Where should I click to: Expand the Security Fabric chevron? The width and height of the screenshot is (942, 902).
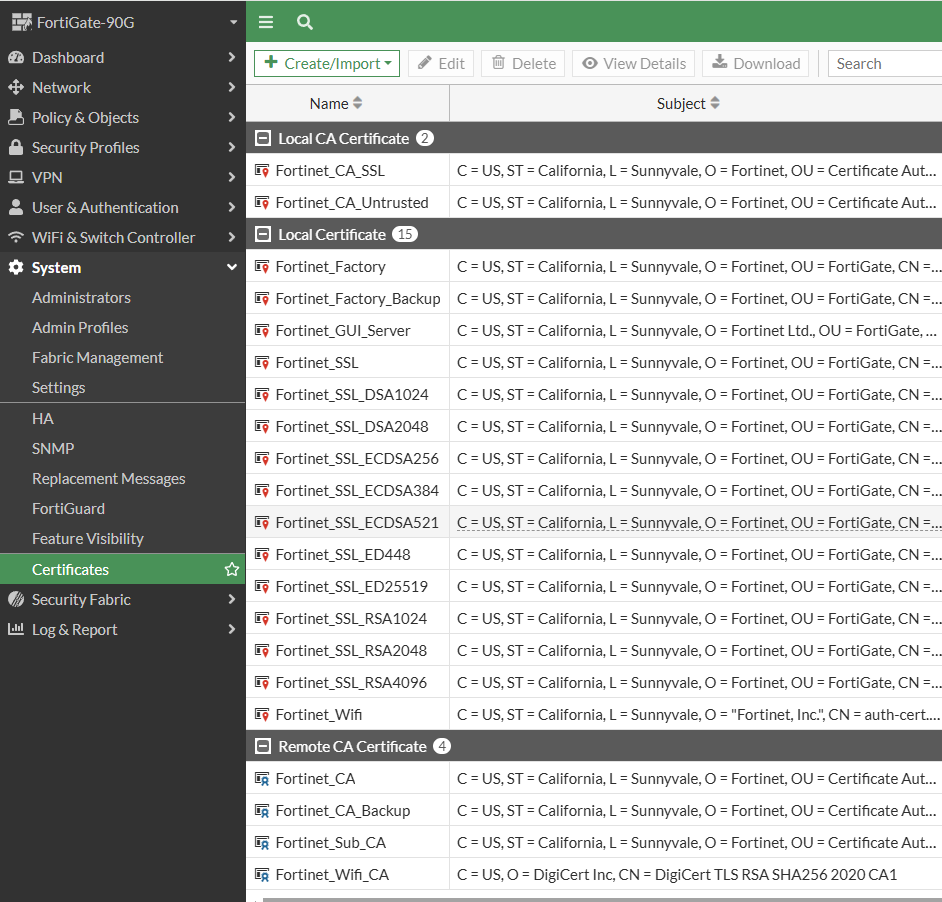[x=232, y=599]
